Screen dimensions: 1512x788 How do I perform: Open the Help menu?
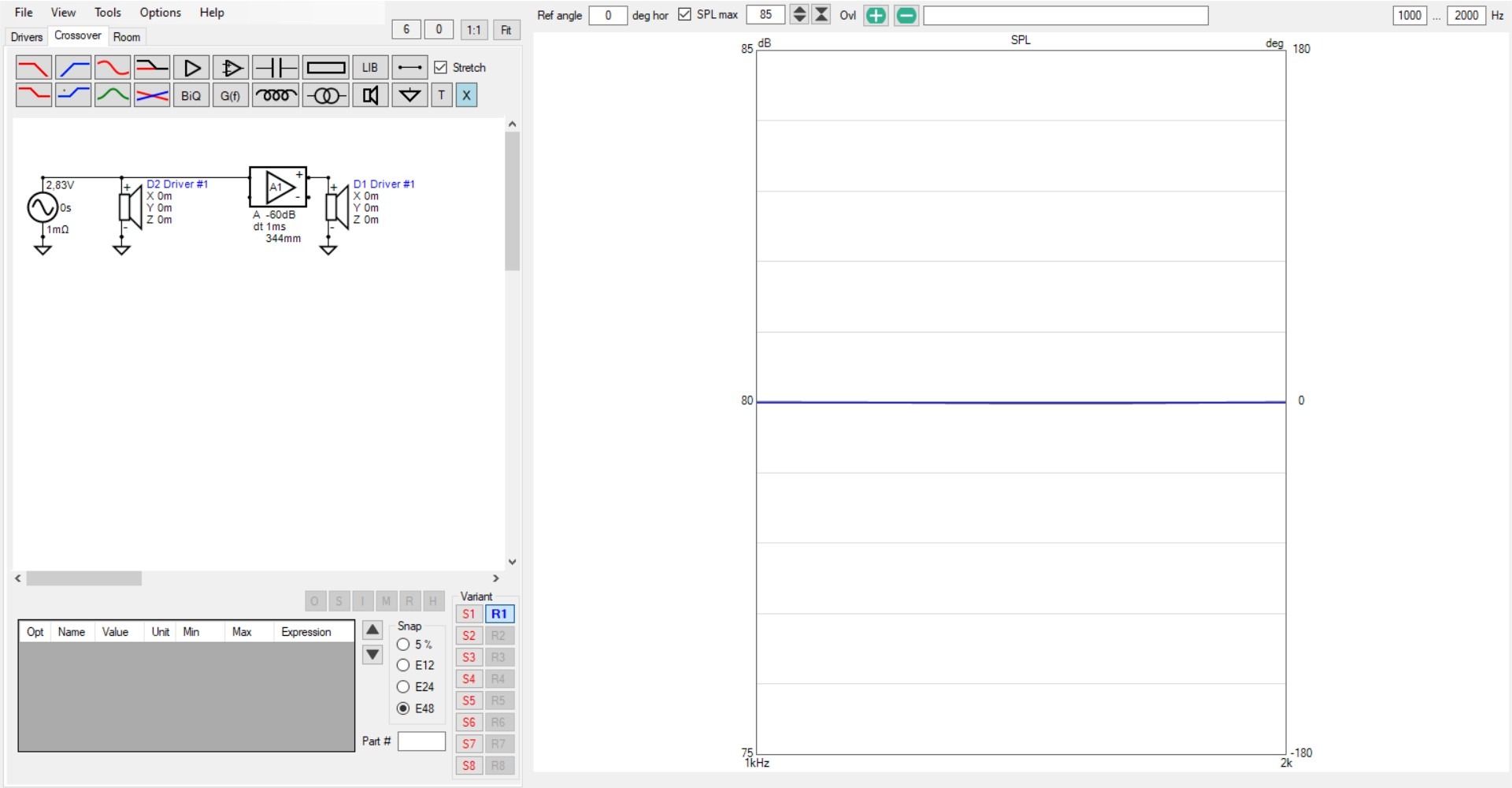click(212, 13)
